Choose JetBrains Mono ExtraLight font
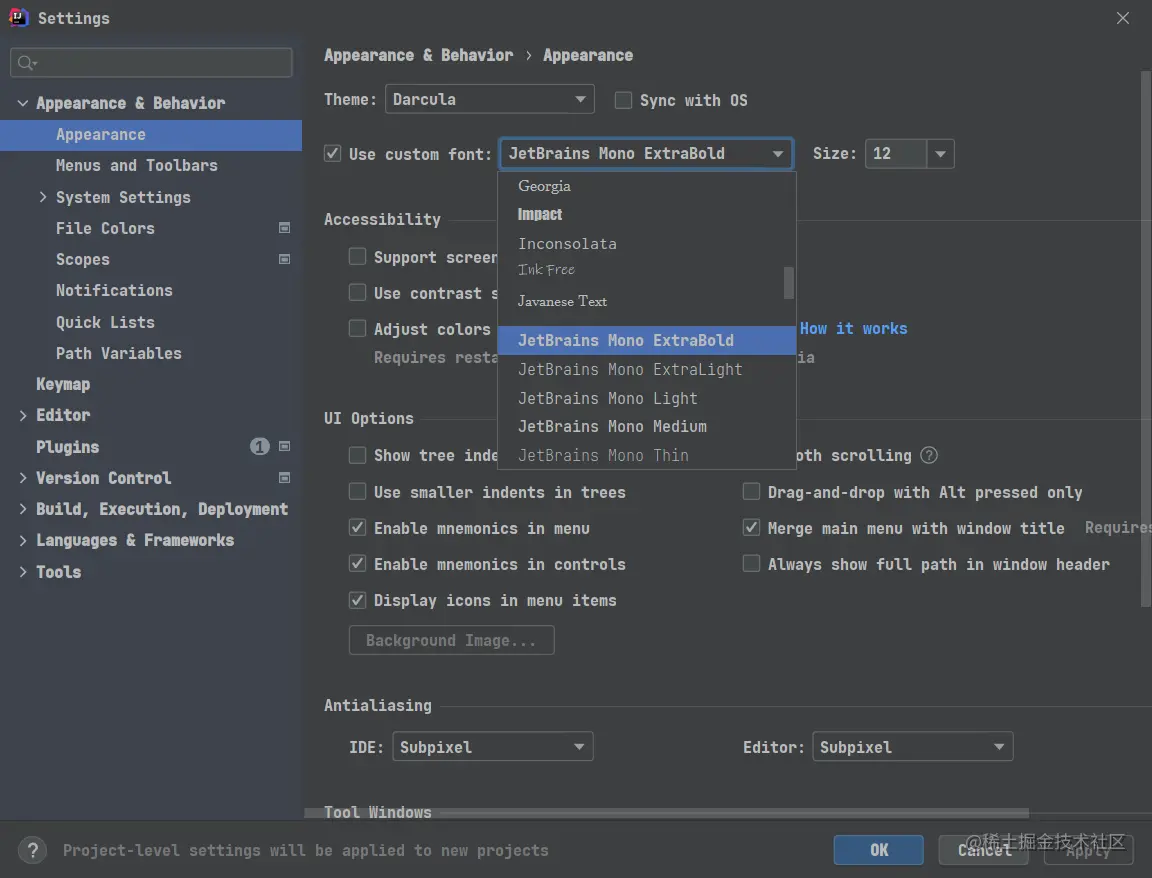The height and width of the screenshot is (878, 1152). (x=647, y=370)
